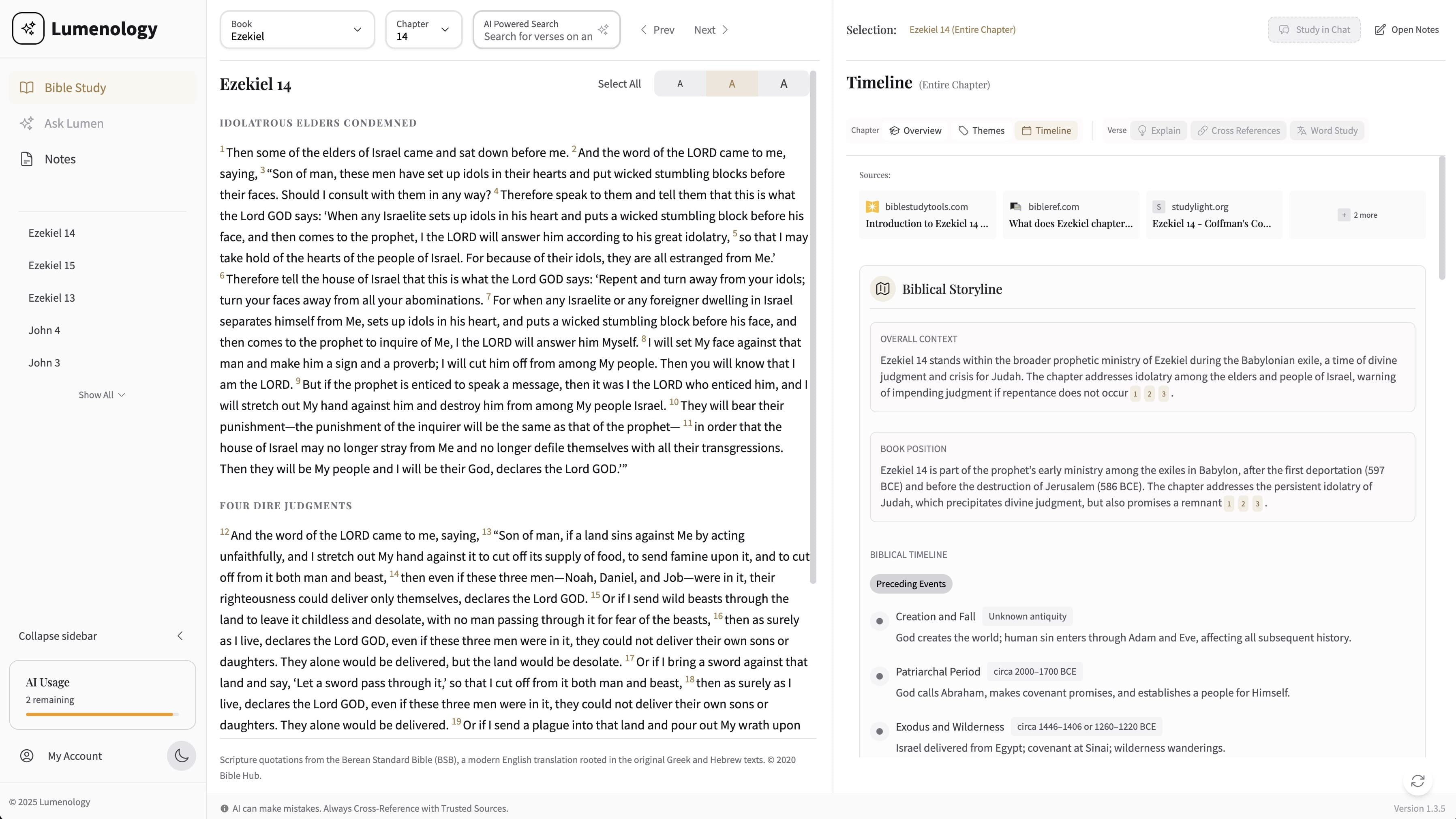Viewport: 1456px width, 819px height.
Task: Switch to the Themes chapter tab
Action: tap(982, 131)
